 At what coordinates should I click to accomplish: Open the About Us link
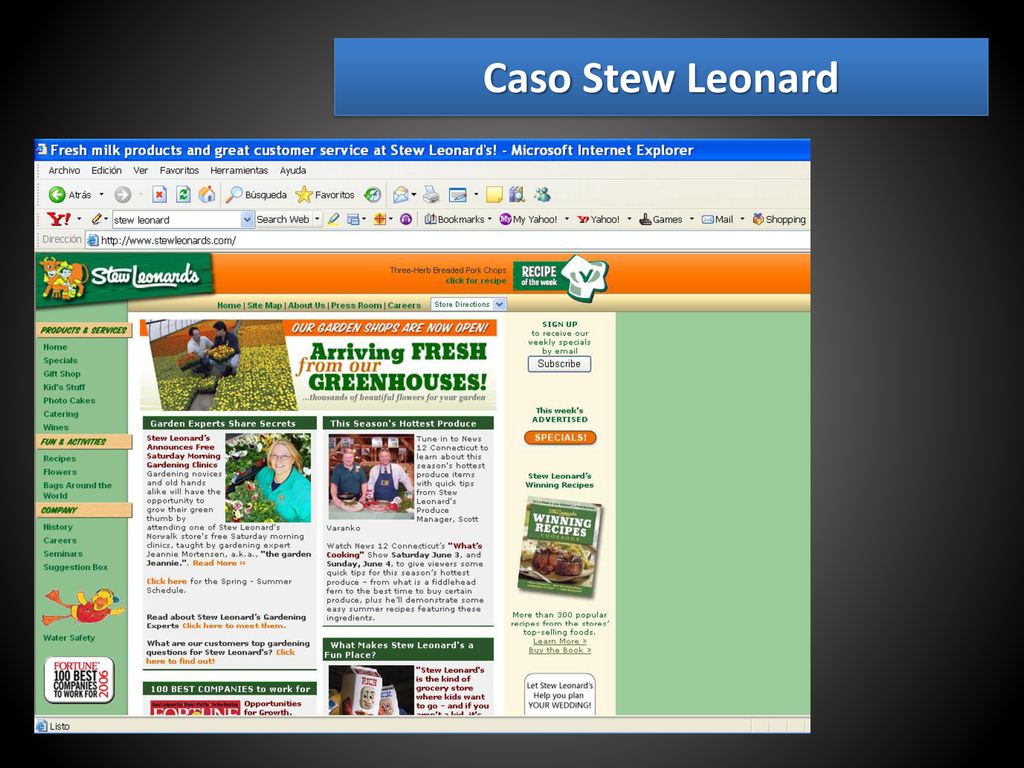(306, 305)
